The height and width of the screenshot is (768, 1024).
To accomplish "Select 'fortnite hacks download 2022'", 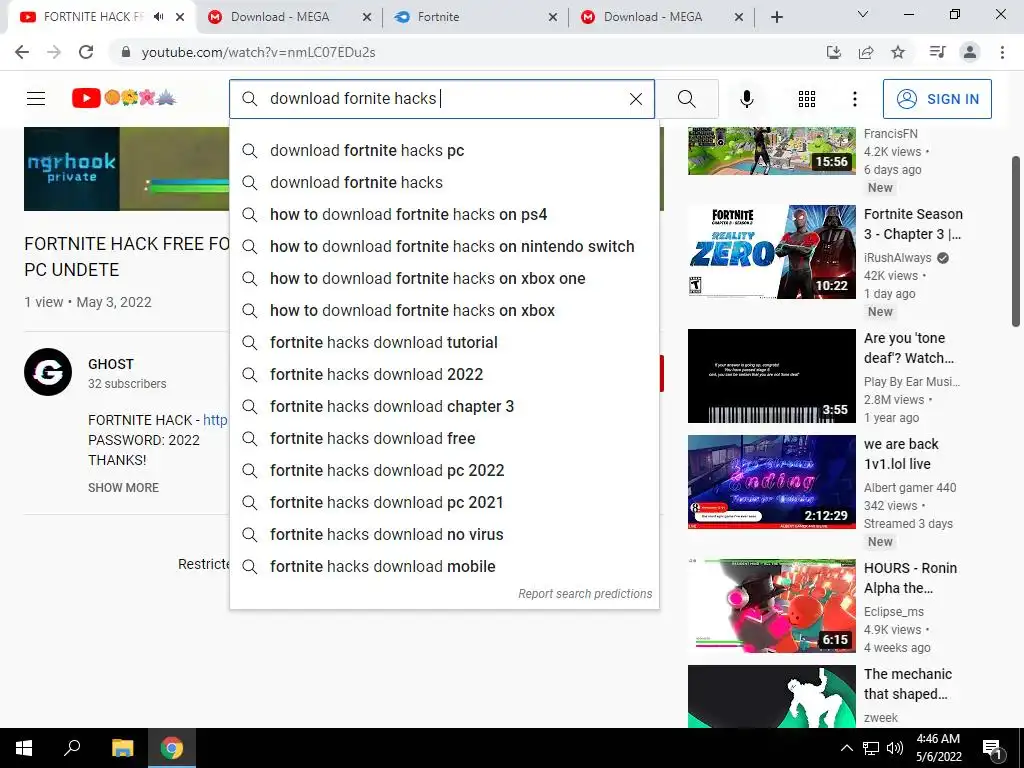I will pos(444,374).
